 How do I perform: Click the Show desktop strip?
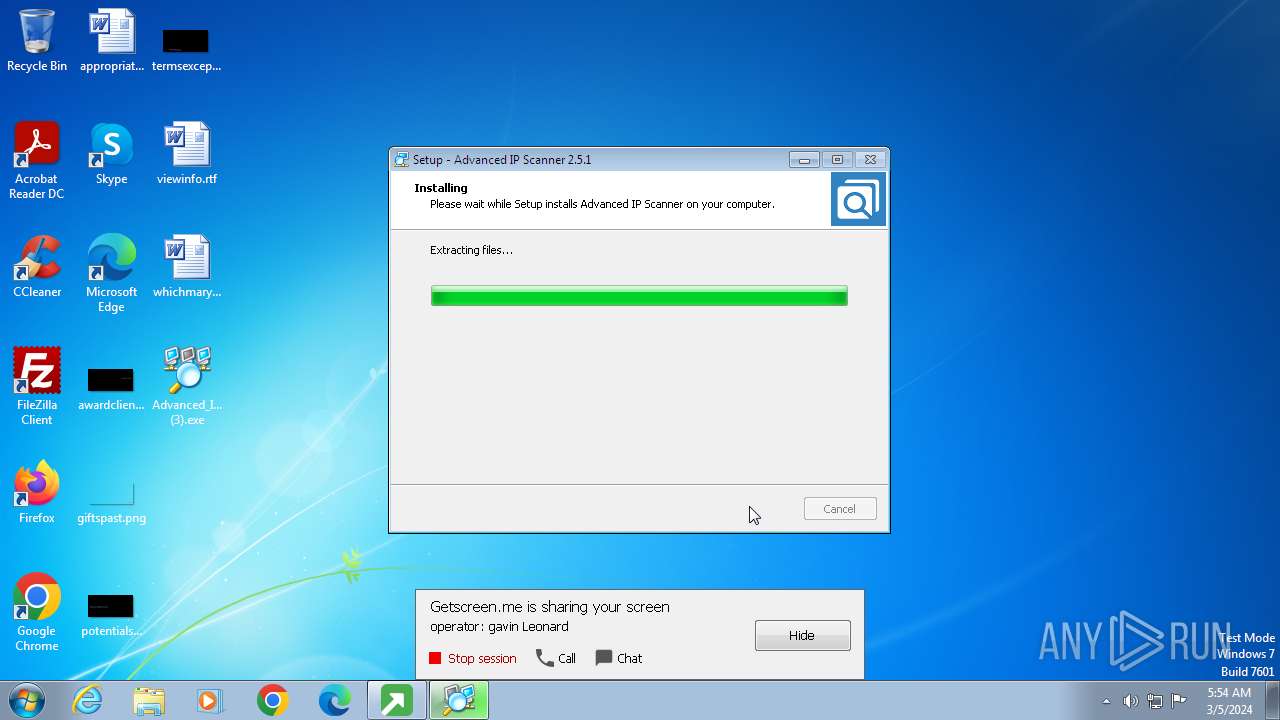(1272, 700)
